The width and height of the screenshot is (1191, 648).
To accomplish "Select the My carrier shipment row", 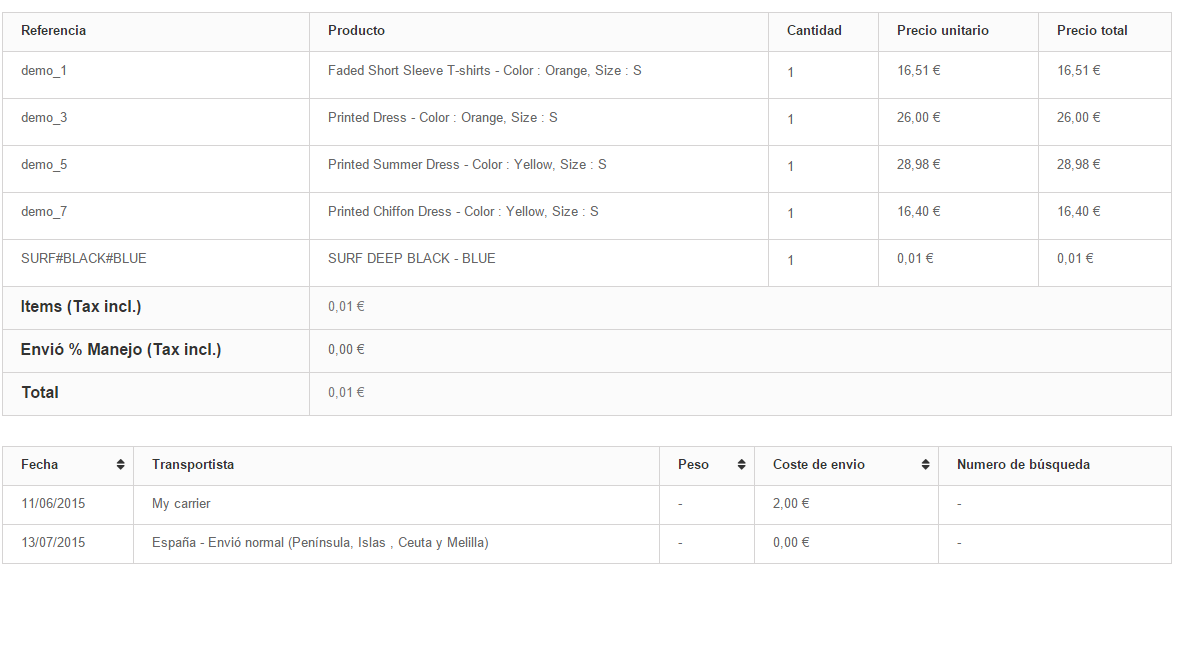I will click(x=586, y=505).
